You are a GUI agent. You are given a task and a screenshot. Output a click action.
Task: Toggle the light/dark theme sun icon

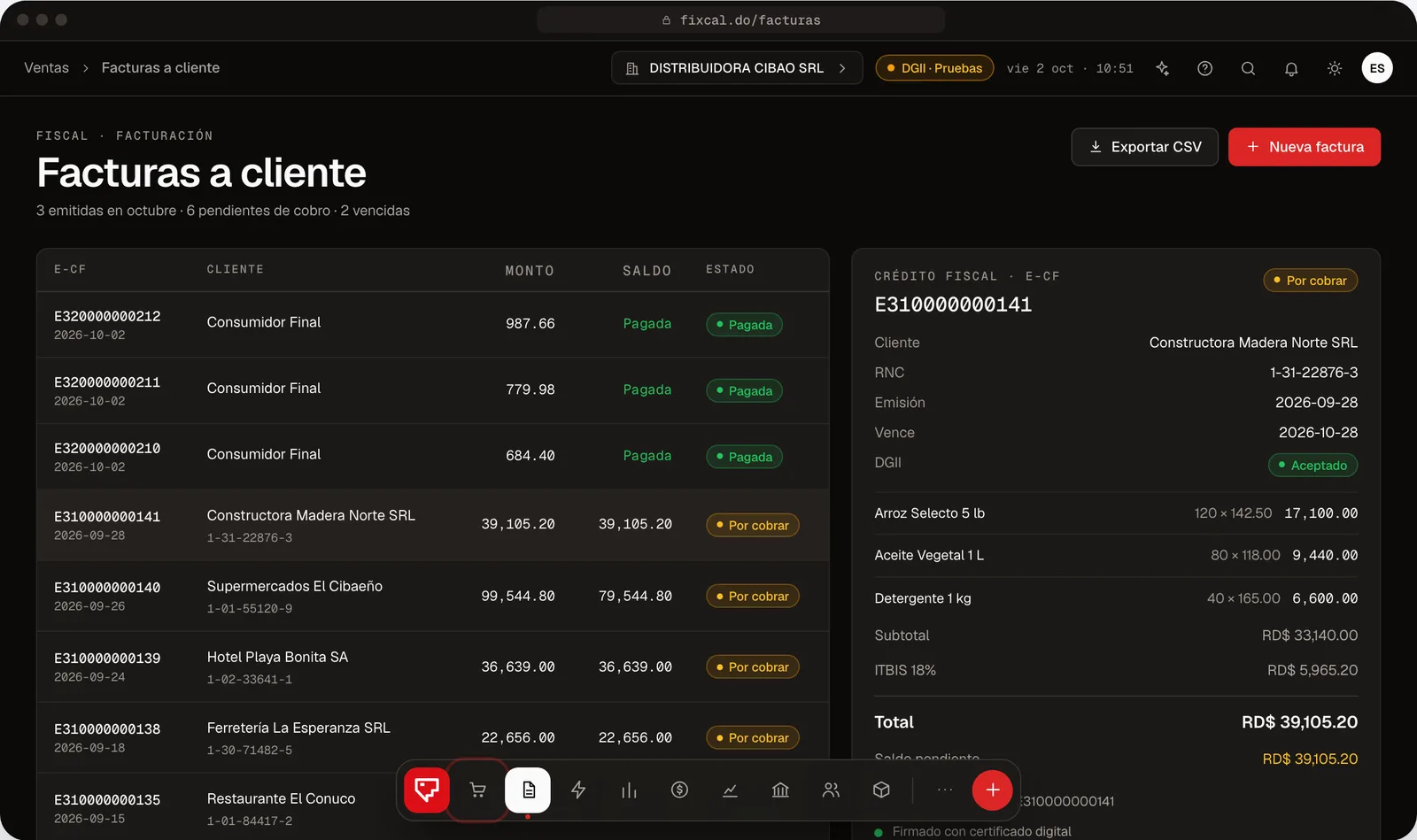click(1335, 68)
